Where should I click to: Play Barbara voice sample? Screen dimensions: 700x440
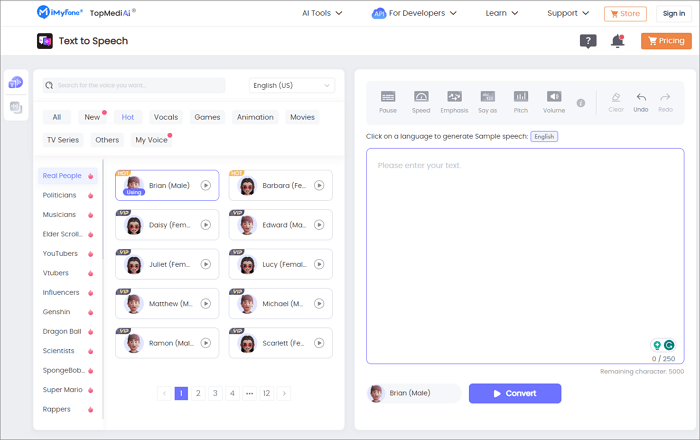click(319, 185)
